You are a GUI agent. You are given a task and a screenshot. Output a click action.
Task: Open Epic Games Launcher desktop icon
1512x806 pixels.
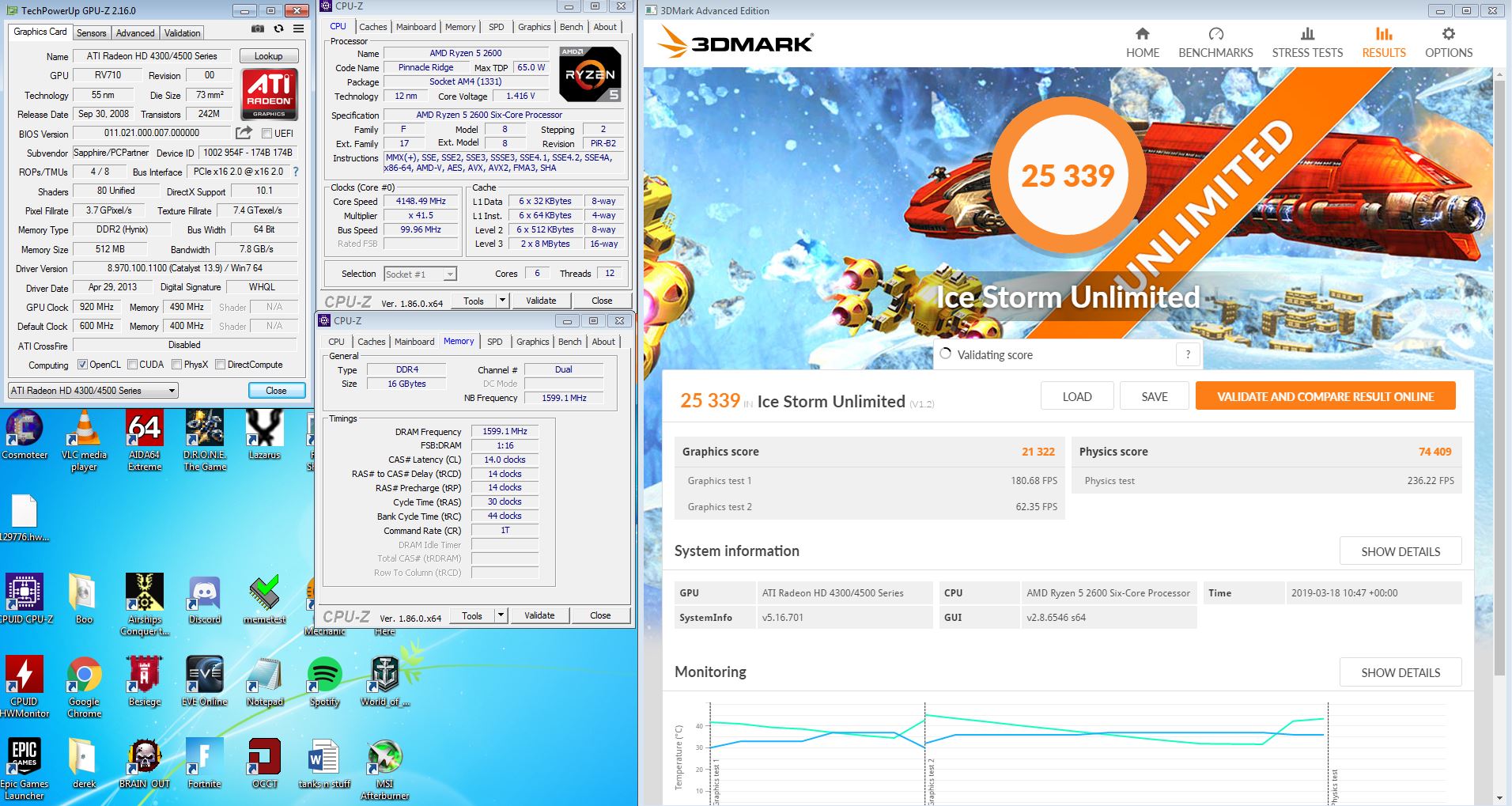coord(24,769)
